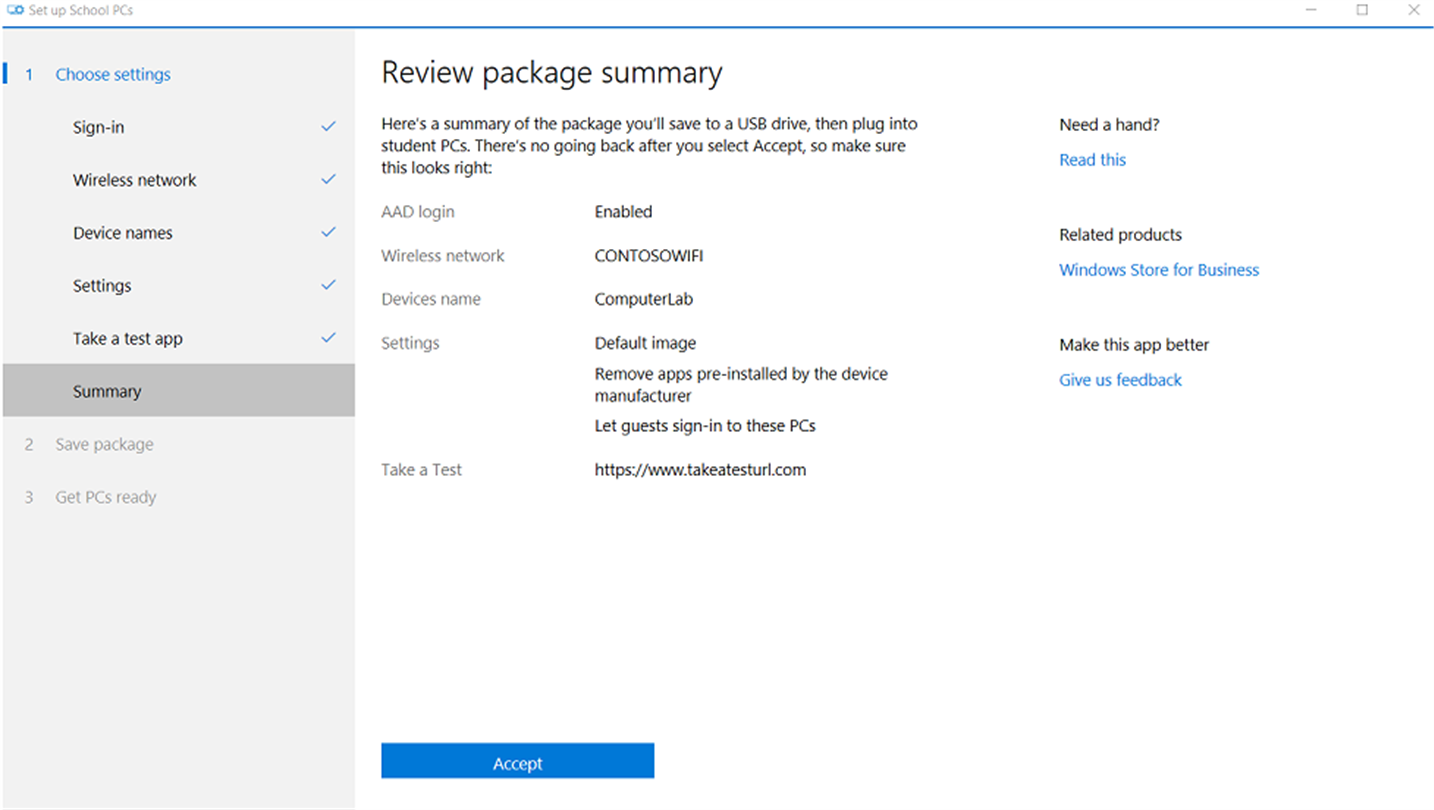This screenshot has height=810, width=1434.
Task: Select the Take a test app step
Action: (x=128, y=339)
